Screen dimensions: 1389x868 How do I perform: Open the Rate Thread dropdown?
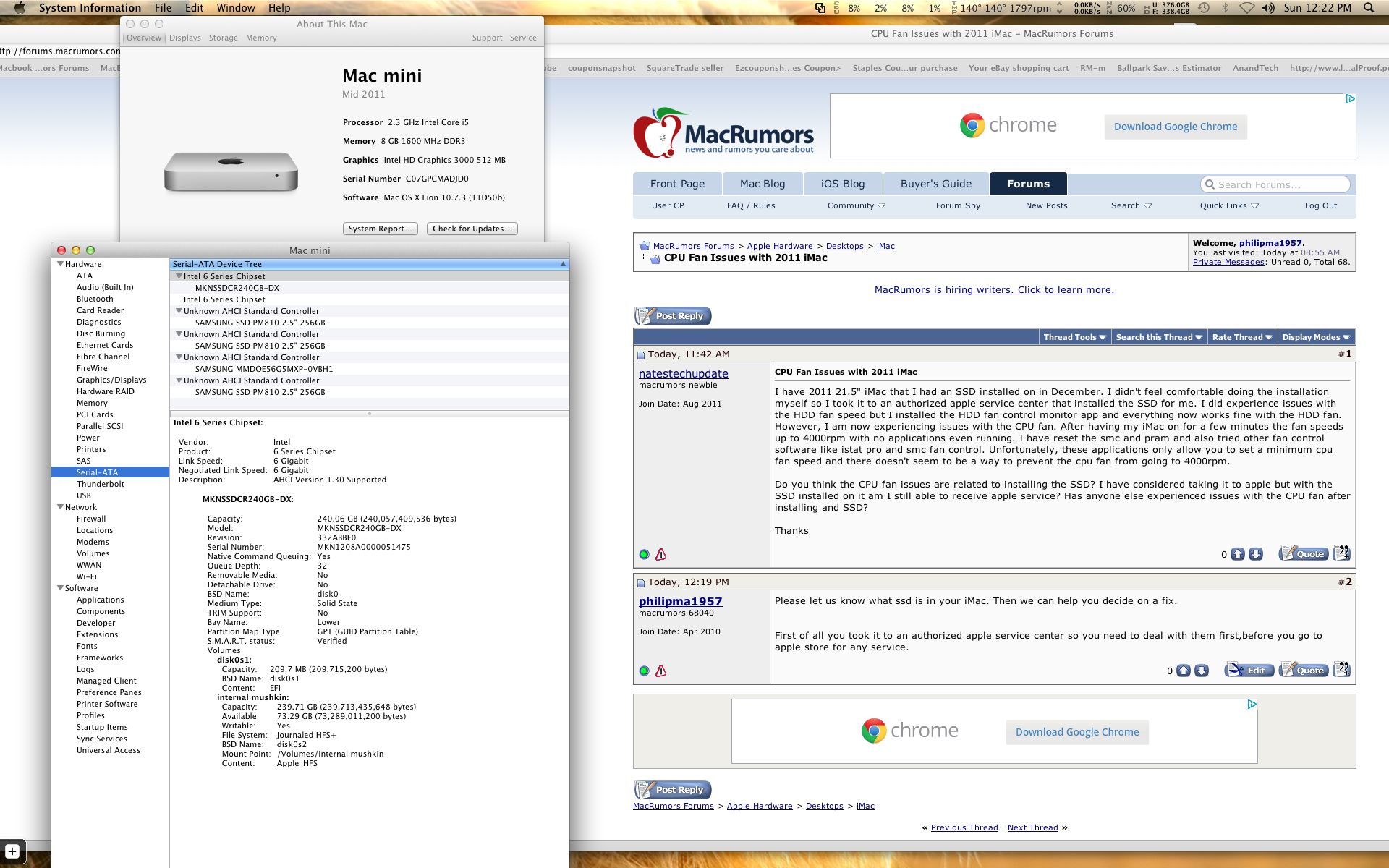tap(1242, 337)
